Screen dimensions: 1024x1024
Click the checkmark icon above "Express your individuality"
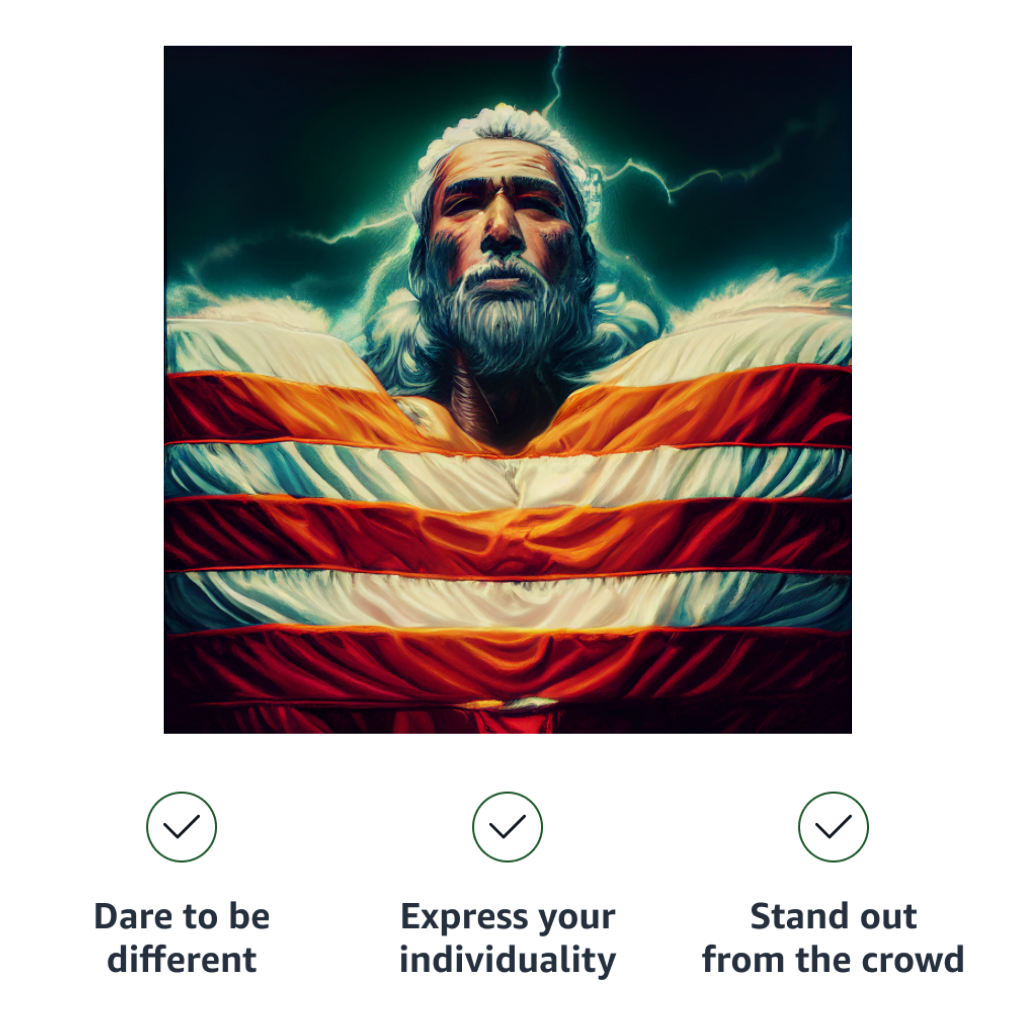click(507, 827)
